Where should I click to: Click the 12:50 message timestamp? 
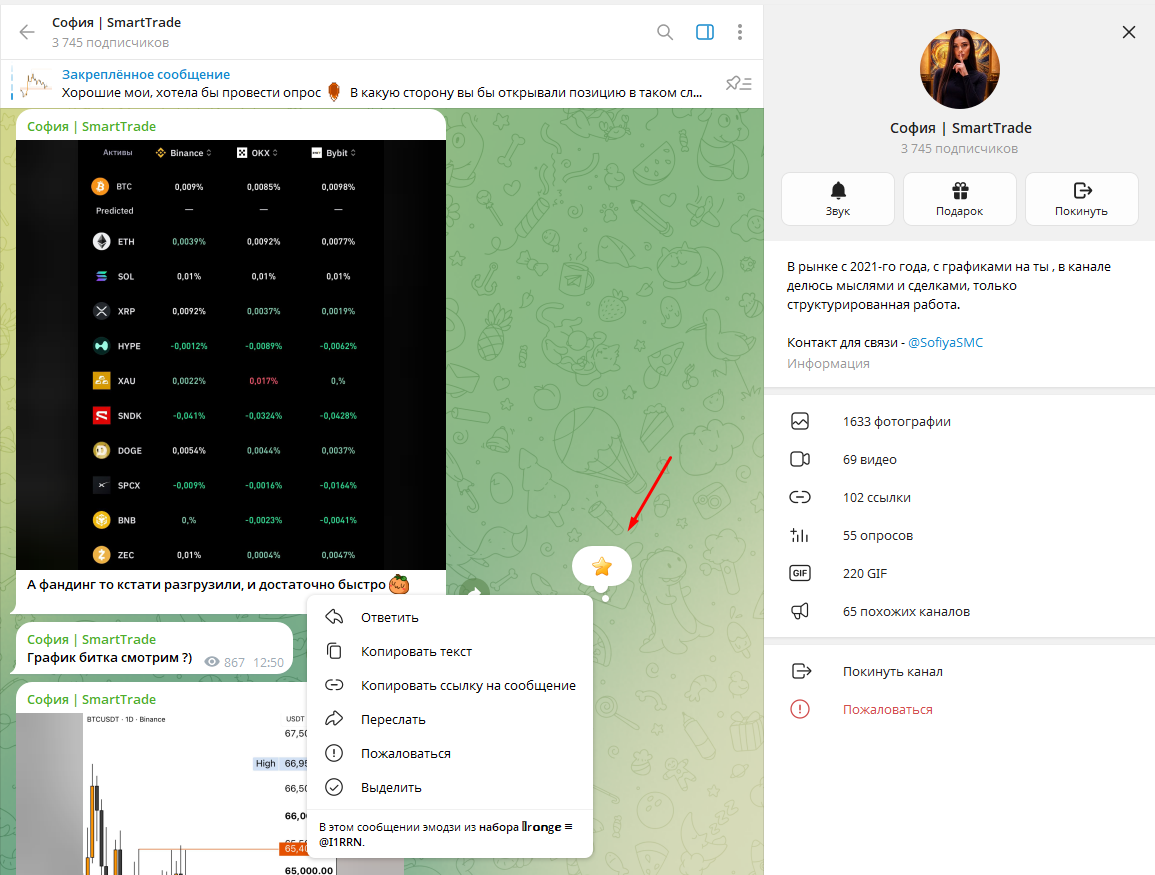[268, 662]
